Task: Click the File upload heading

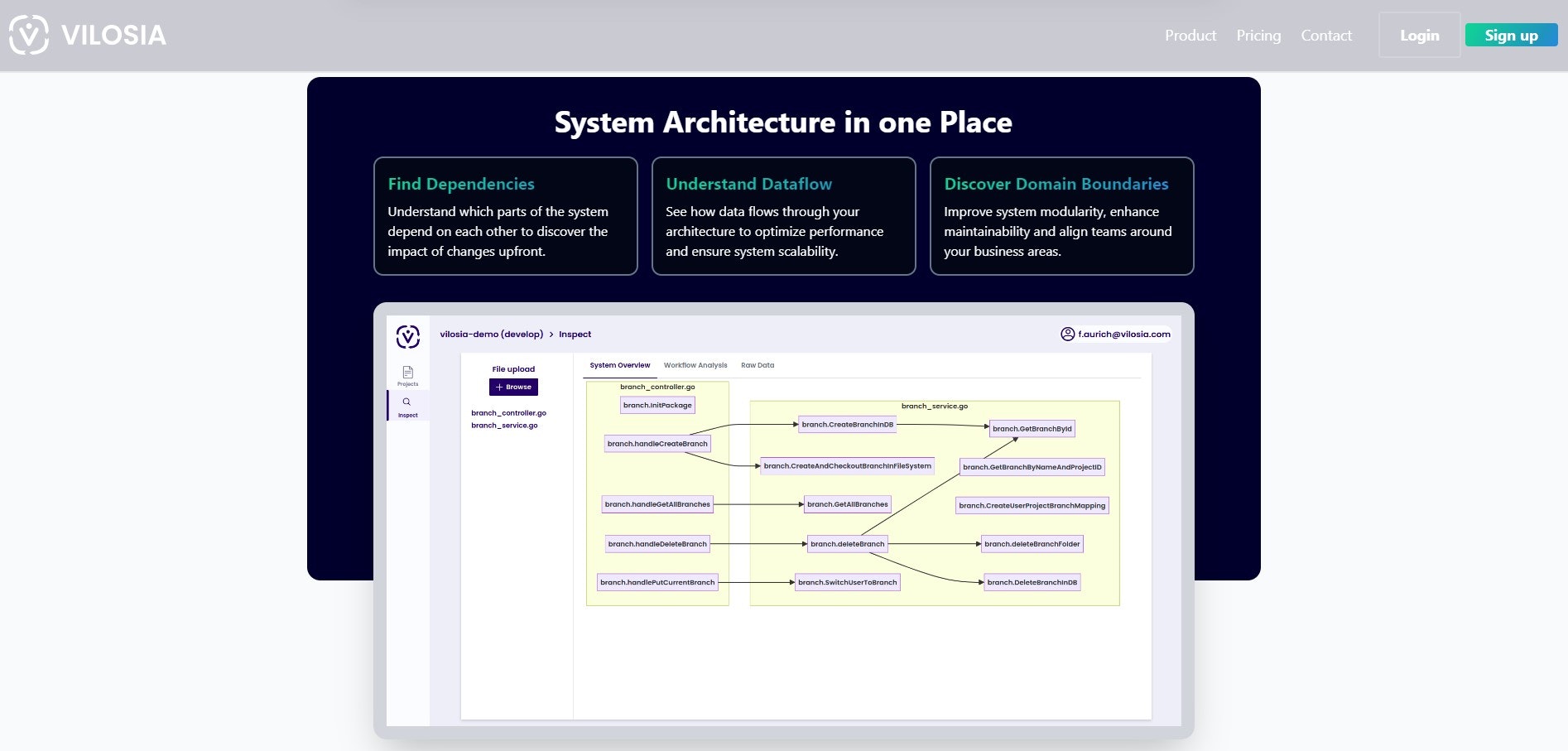Action: pos(513,369)
